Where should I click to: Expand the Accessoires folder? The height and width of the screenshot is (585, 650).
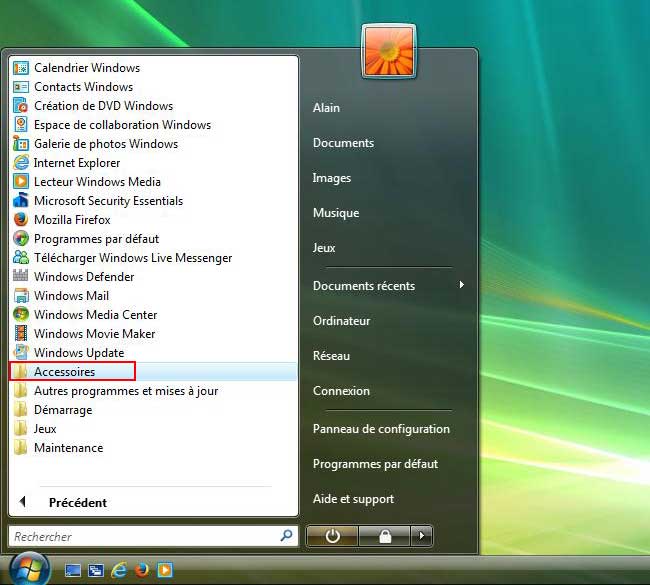[65, 372]
